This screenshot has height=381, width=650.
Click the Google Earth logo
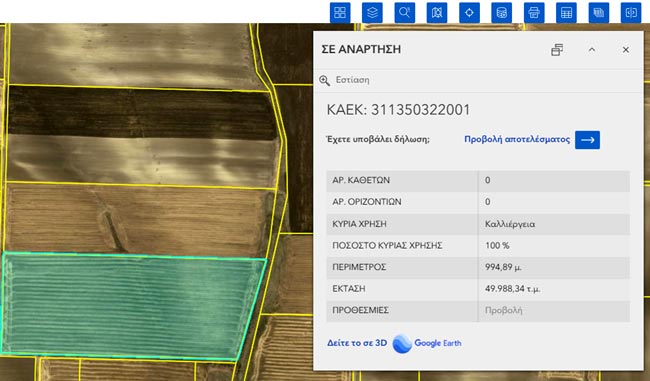[x=427, y=343]
